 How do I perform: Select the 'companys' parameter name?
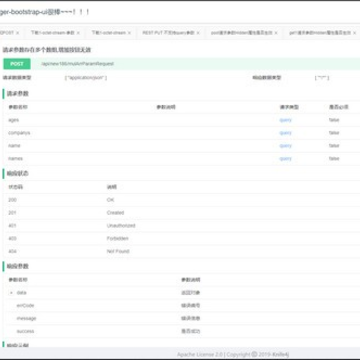19,133
